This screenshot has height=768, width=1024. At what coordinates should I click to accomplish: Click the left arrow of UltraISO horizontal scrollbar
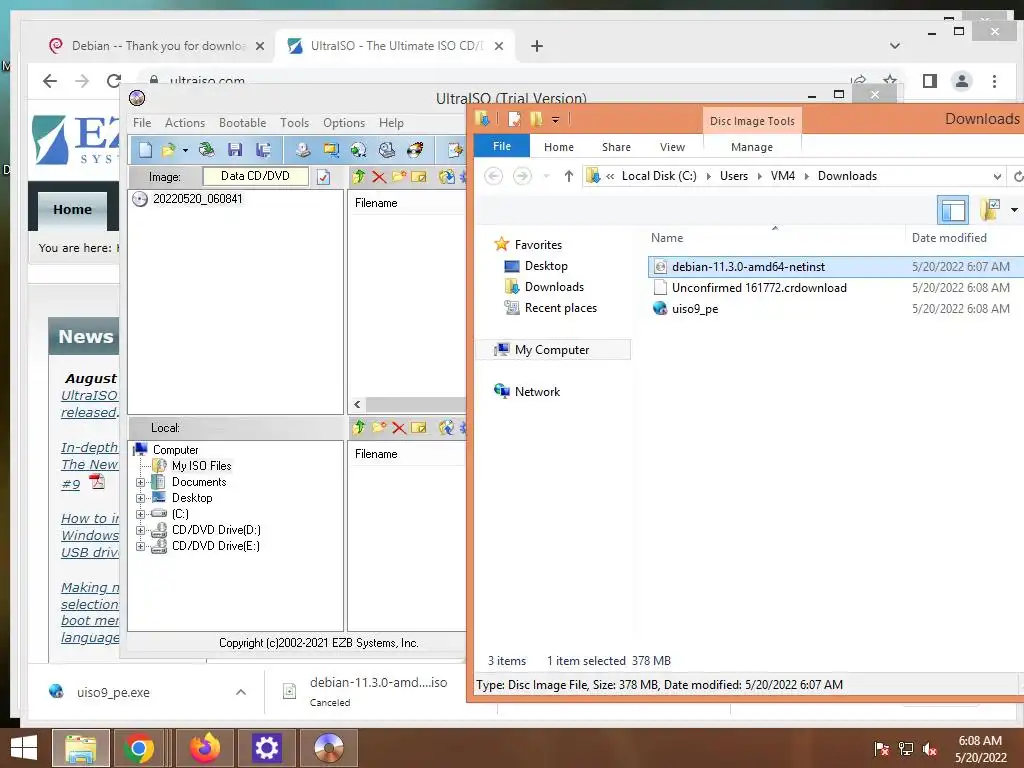(357, 404)
